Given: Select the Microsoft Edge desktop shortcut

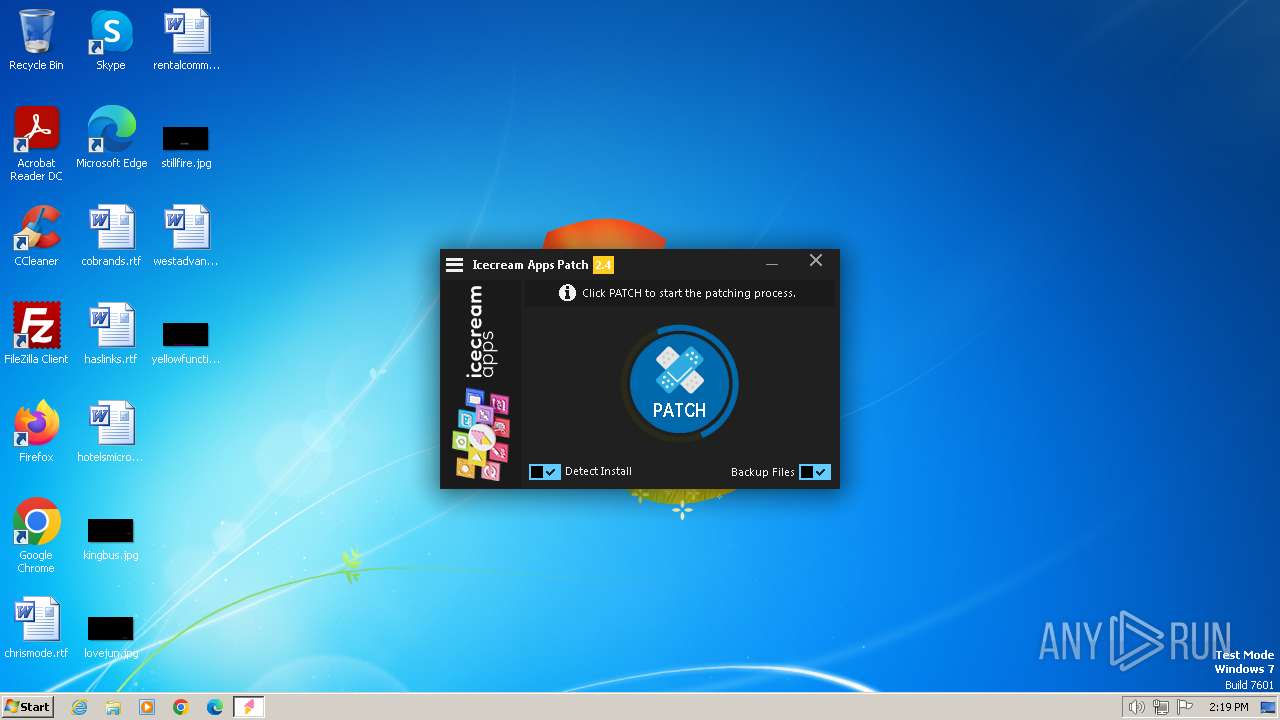Looking at the screenshot, I should tap(111, 139).
